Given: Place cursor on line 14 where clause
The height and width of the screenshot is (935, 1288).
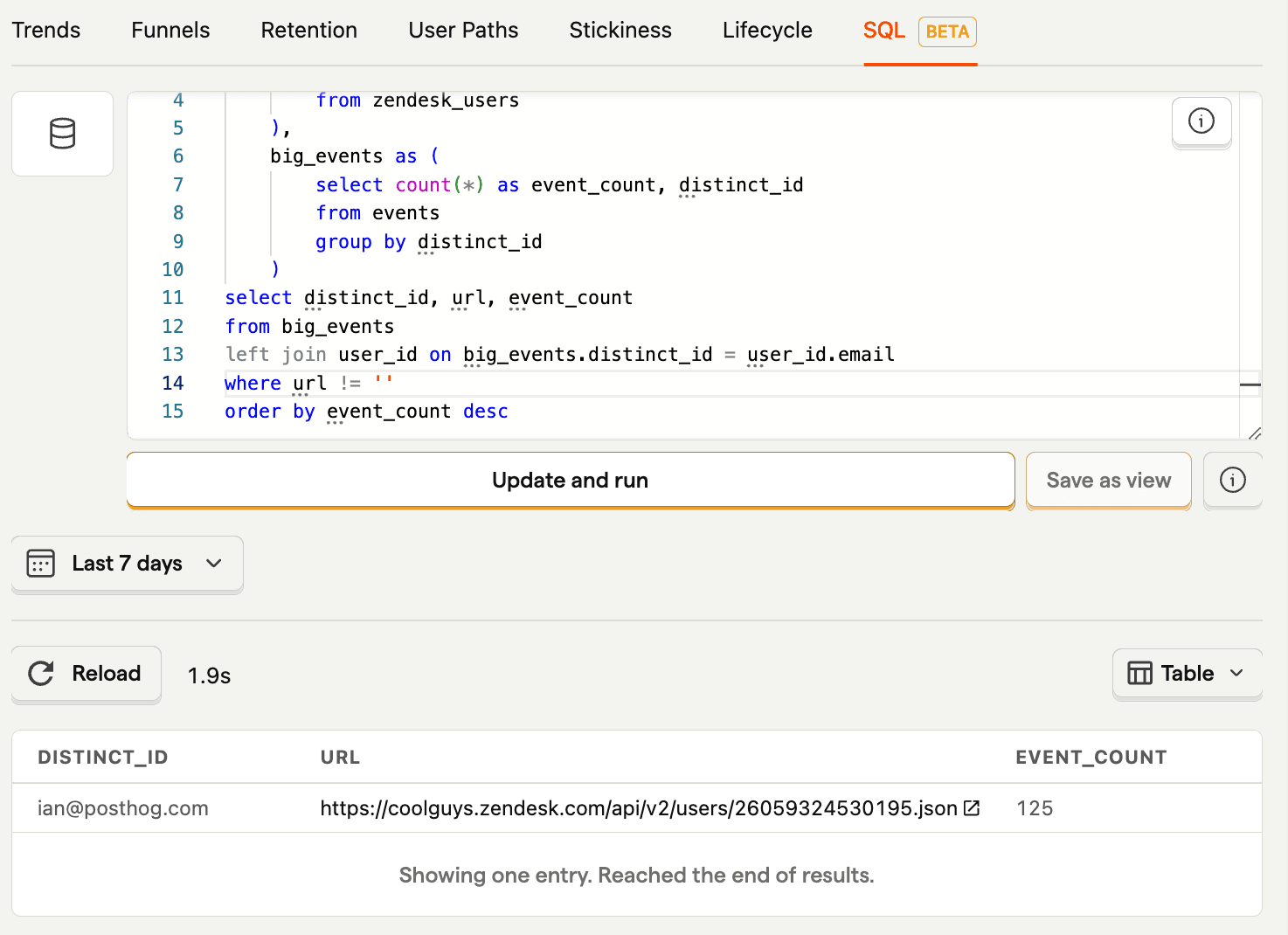Looking at the screenshot, I should (x=309, y=383).
